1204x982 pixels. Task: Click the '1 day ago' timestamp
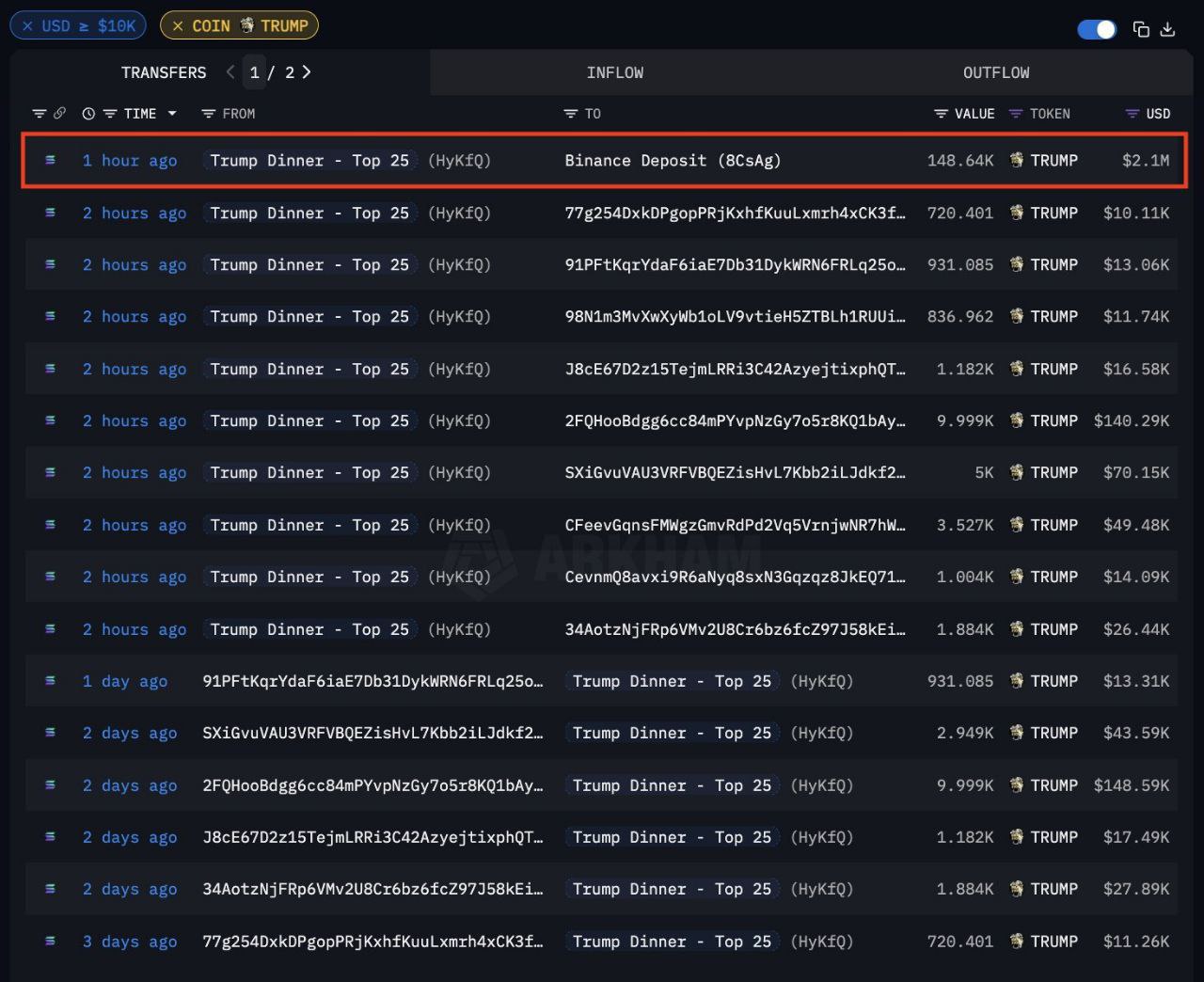point(125,681)
